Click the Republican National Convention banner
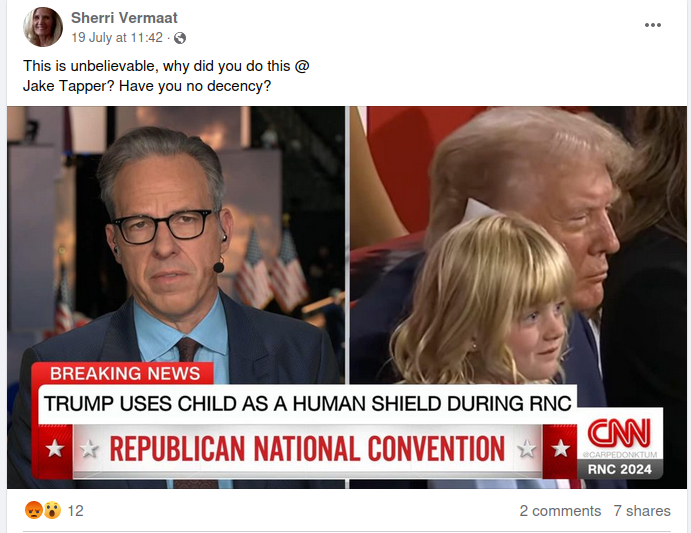This screenshot has height=533, width=691. point(307,448)
